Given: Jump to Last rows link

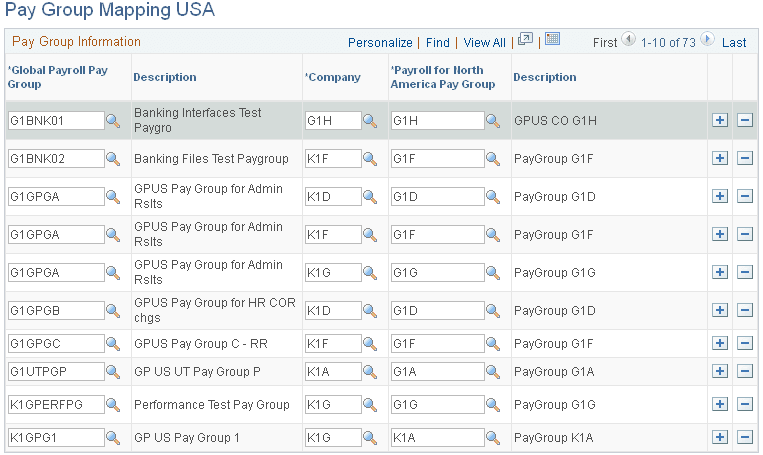Looking at the screenshot, I should point(734,43).
